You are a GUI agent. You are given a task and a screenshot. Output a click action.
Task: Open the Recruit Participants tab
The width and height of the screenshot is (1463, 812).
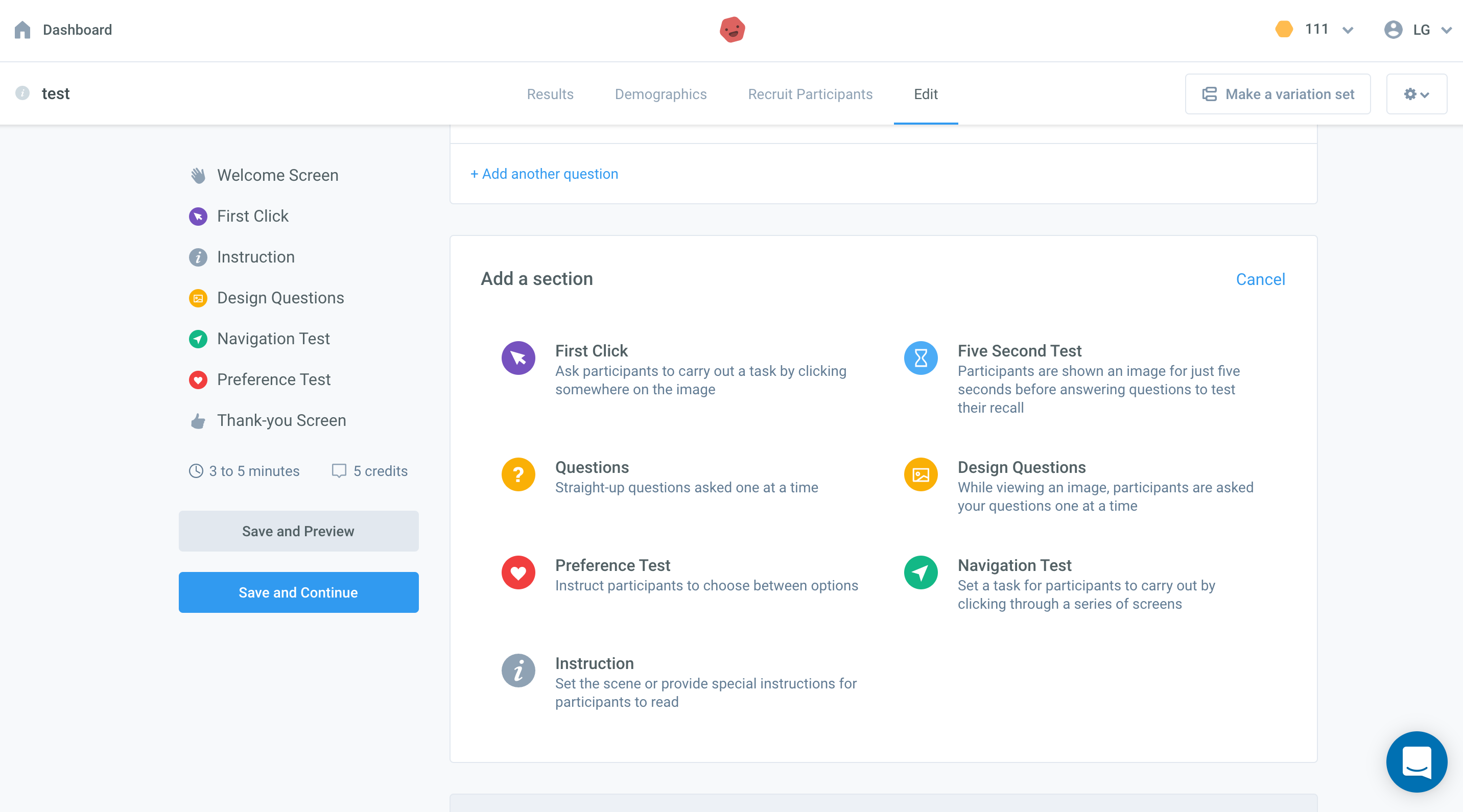coord(810,94)
